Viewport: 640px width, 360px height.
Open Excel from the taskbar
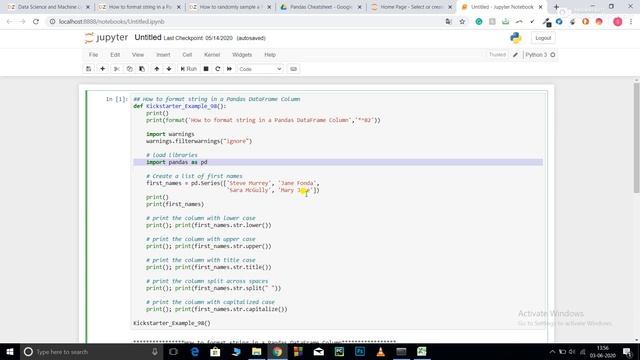[422, 351]
